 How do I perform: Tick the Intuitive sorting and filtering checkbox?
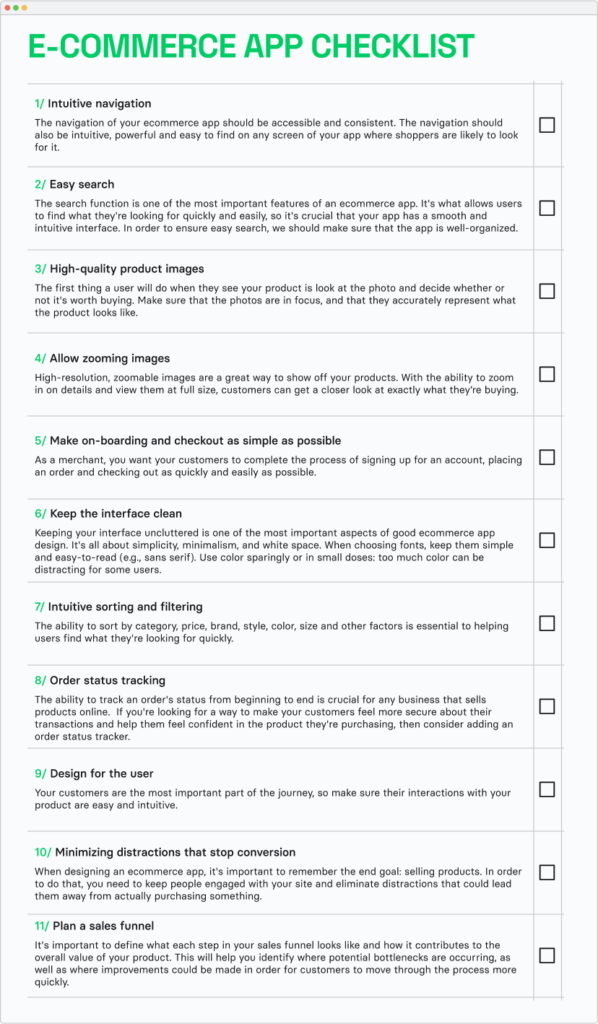point(547,623)
